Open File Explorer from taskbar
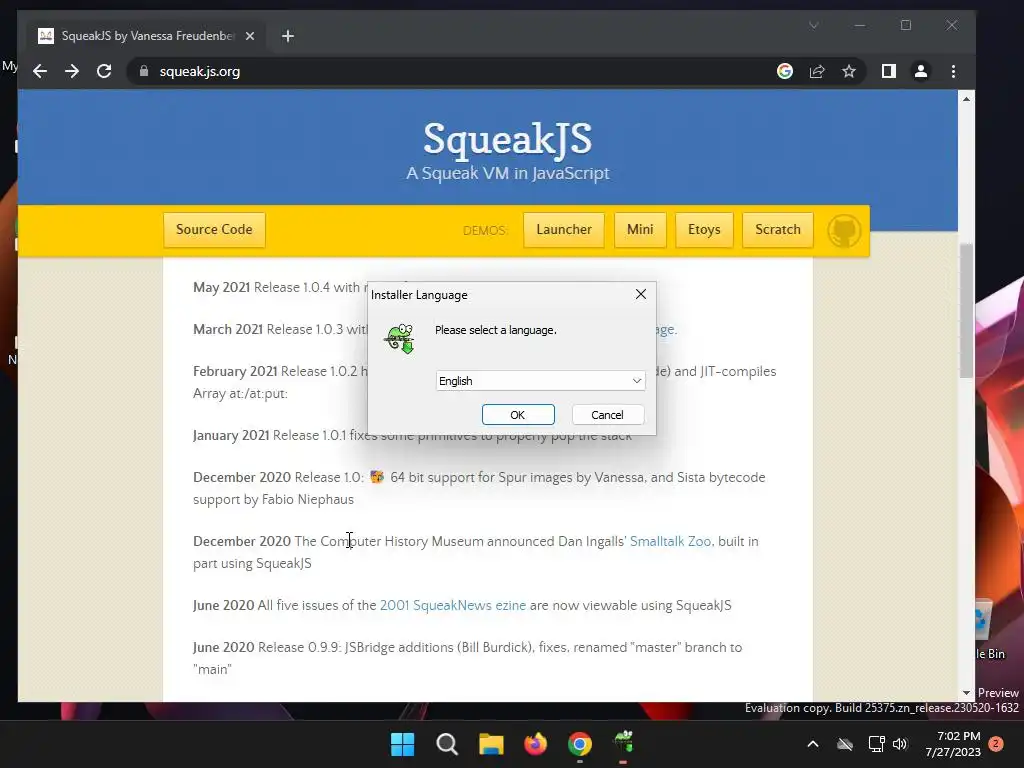This screenshot has height=768, width=1024. 491,744
